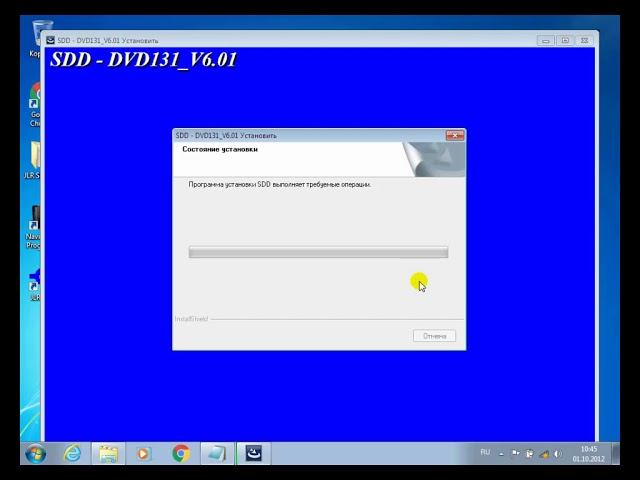The image size is (640, 480).
Task: Click the RU language indicator
Action: (485, 452)
